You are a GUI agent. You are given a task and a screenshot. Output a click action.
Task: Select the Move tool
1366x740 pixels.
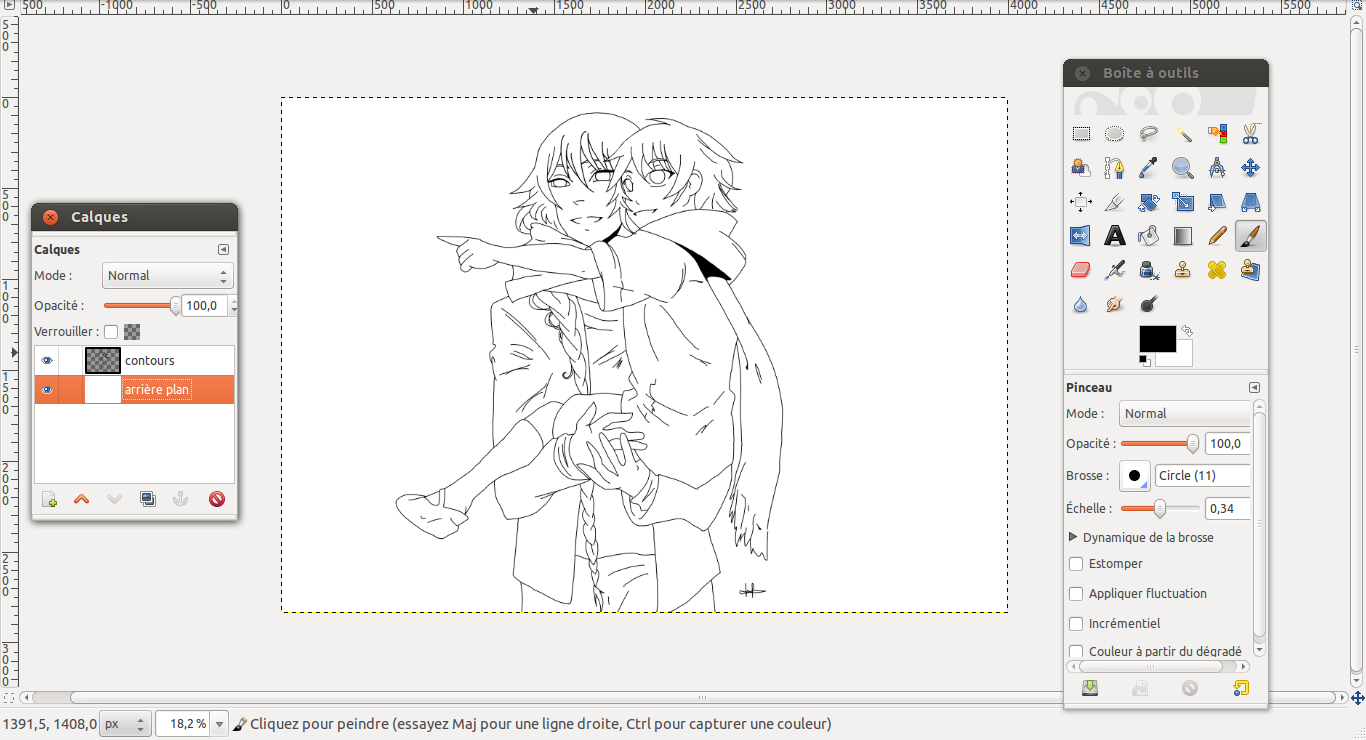click(x=1251, y=168)
